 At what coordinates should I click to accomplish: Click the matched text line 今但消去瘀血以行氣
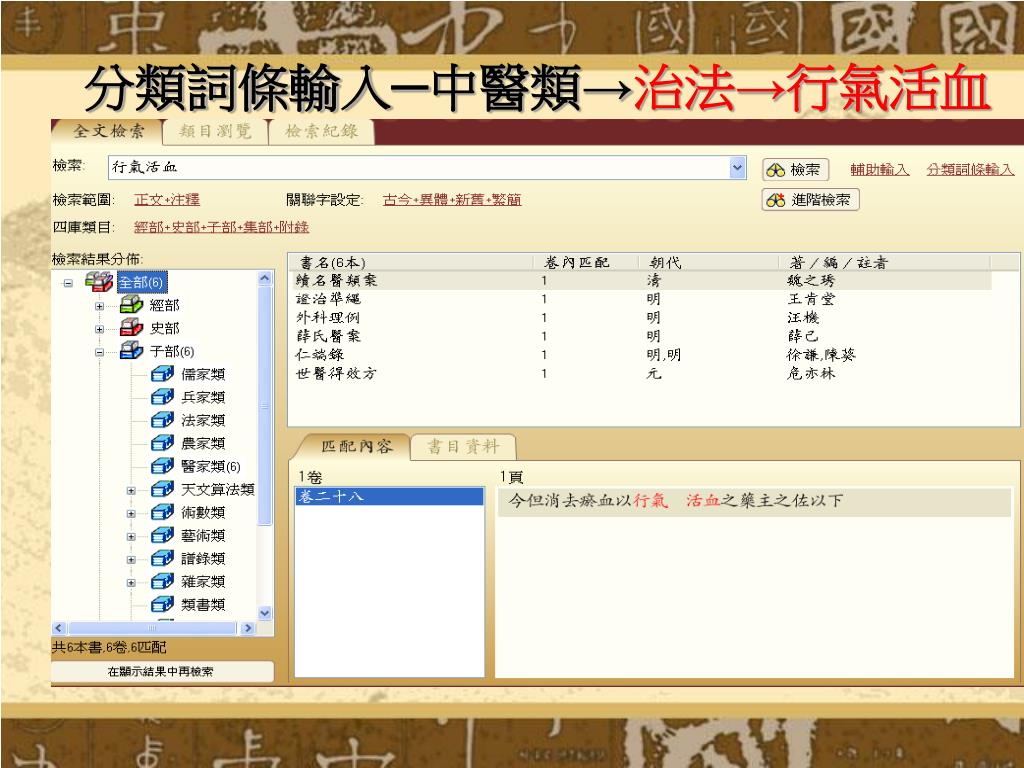coord(754,501)
